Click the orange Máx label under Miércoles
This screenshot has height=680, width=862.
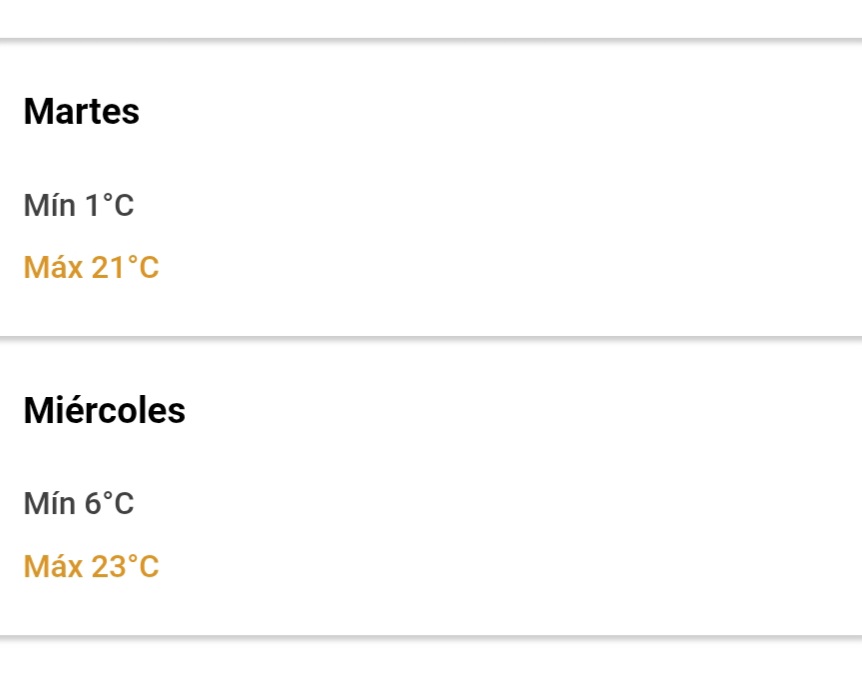coord(53,566)
